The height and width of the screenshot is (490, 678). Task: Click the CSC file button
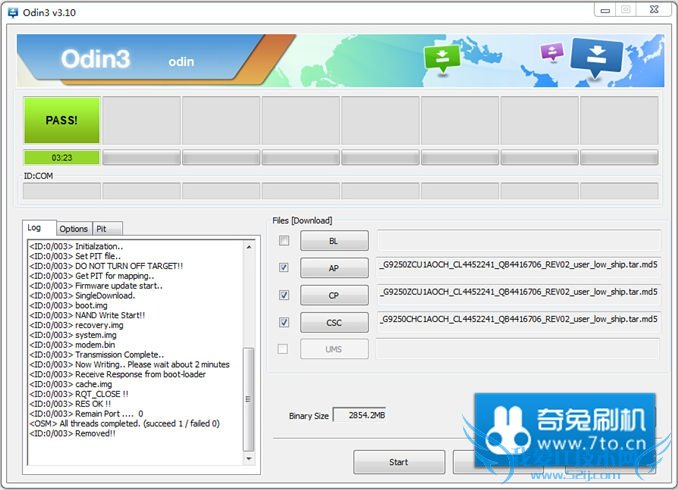coord(334,323)
